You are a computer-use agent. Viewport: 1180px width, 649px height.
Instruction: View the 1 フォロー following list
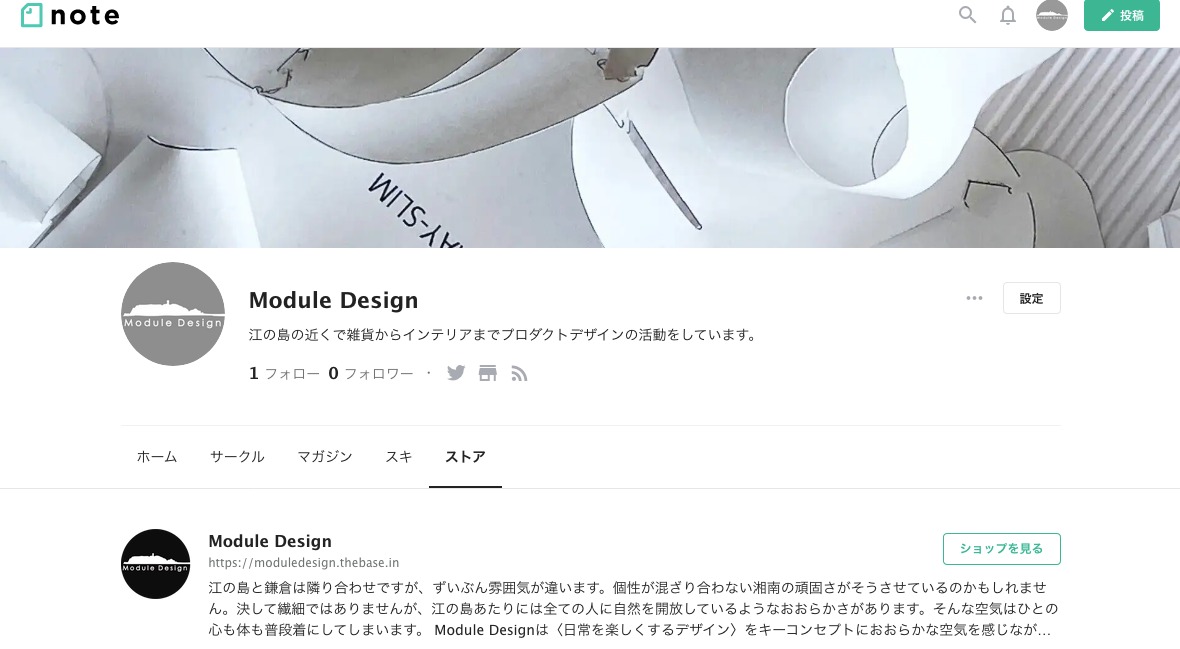(x=284, y=373)
